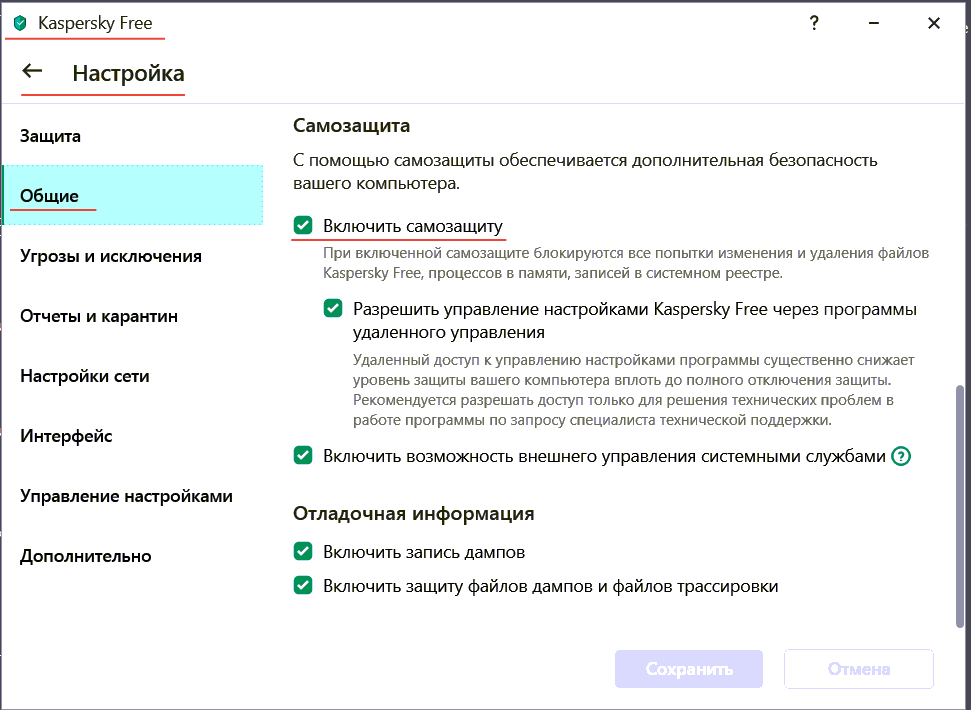The image size is (971, 710).
Task: Click the Kaspersky shield logo icon
Action: [20, 24]
